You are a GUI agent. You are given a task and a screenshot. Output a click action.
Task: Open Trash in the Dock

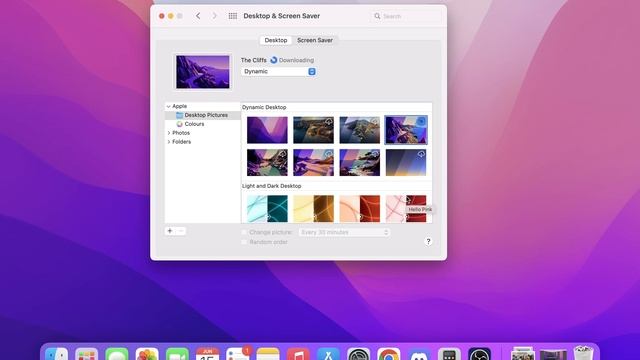pyautogui.click(x=583, y=353)
